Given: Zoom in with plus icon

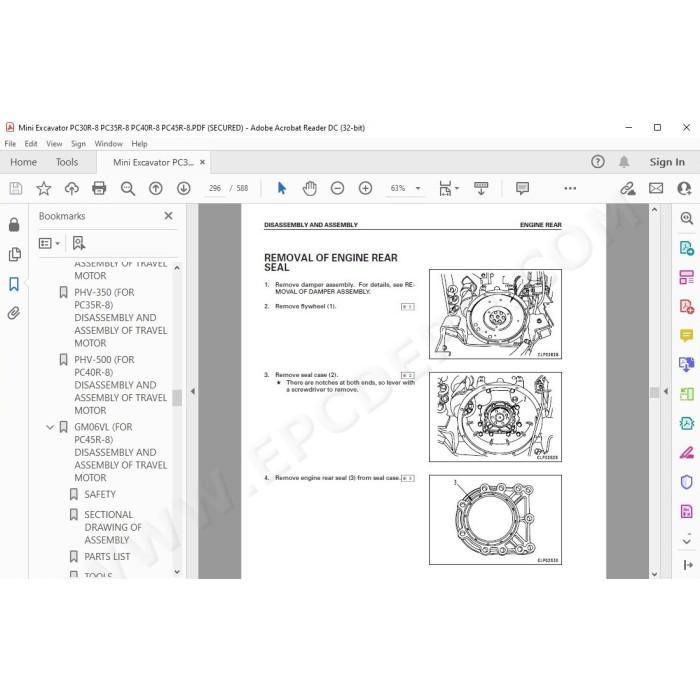Looking at the screenshot, I should [365, 188].
